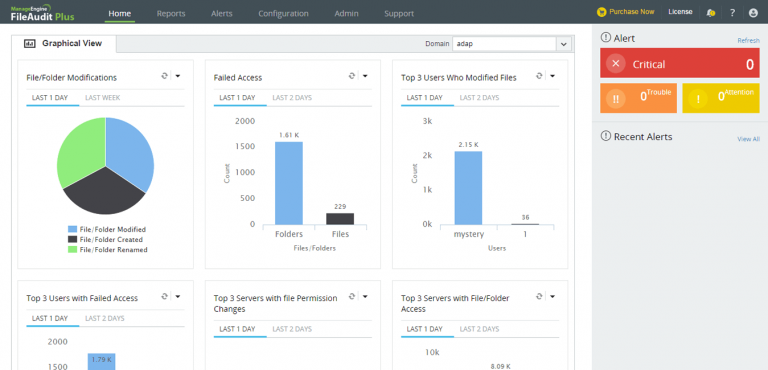Refresh the File/Folder Modifications widget
The width and height of the screenshot is (768, 370).
click(x=165, y=76)
